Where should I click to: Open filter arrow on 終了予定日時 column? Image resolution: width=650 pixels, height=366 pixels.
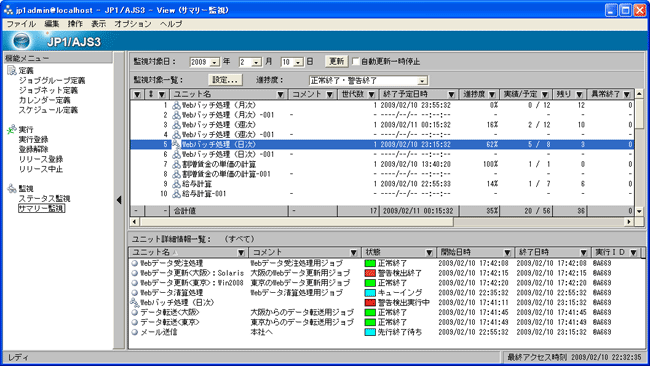coord(451,95)
